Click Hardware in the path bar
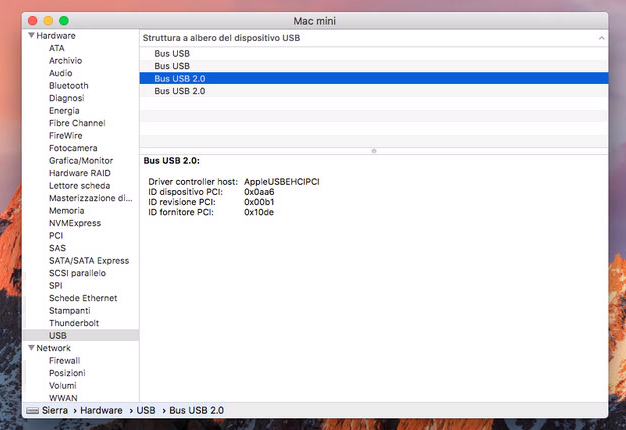Viewport: 626px width, 430px height. tap(101, 410)
